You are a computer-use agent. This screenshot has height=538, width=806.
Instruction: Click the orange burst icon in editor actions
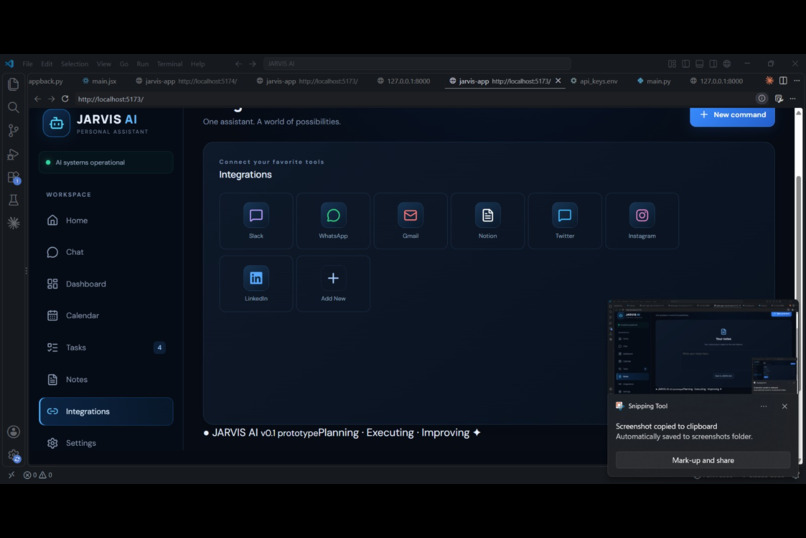tap(770, 81)
